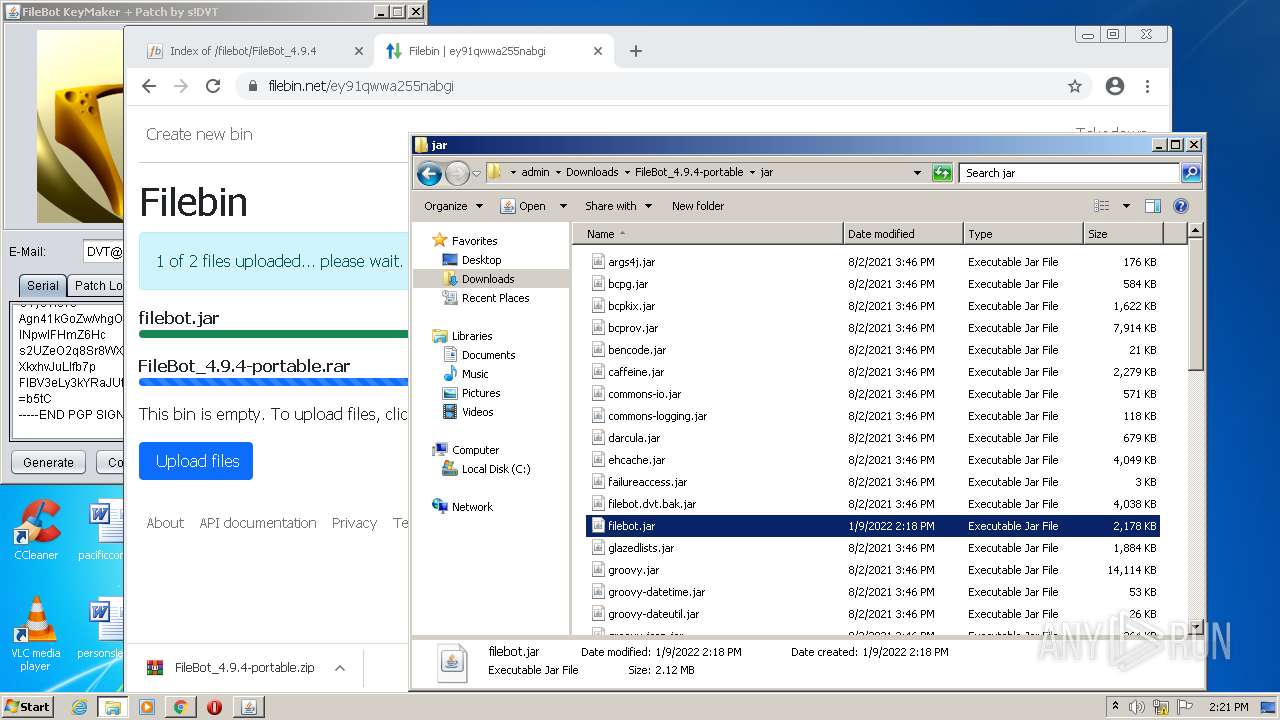Click the filebot.jar green upload progress bar
Viewport: 1280px width, 720px height.
273,334
